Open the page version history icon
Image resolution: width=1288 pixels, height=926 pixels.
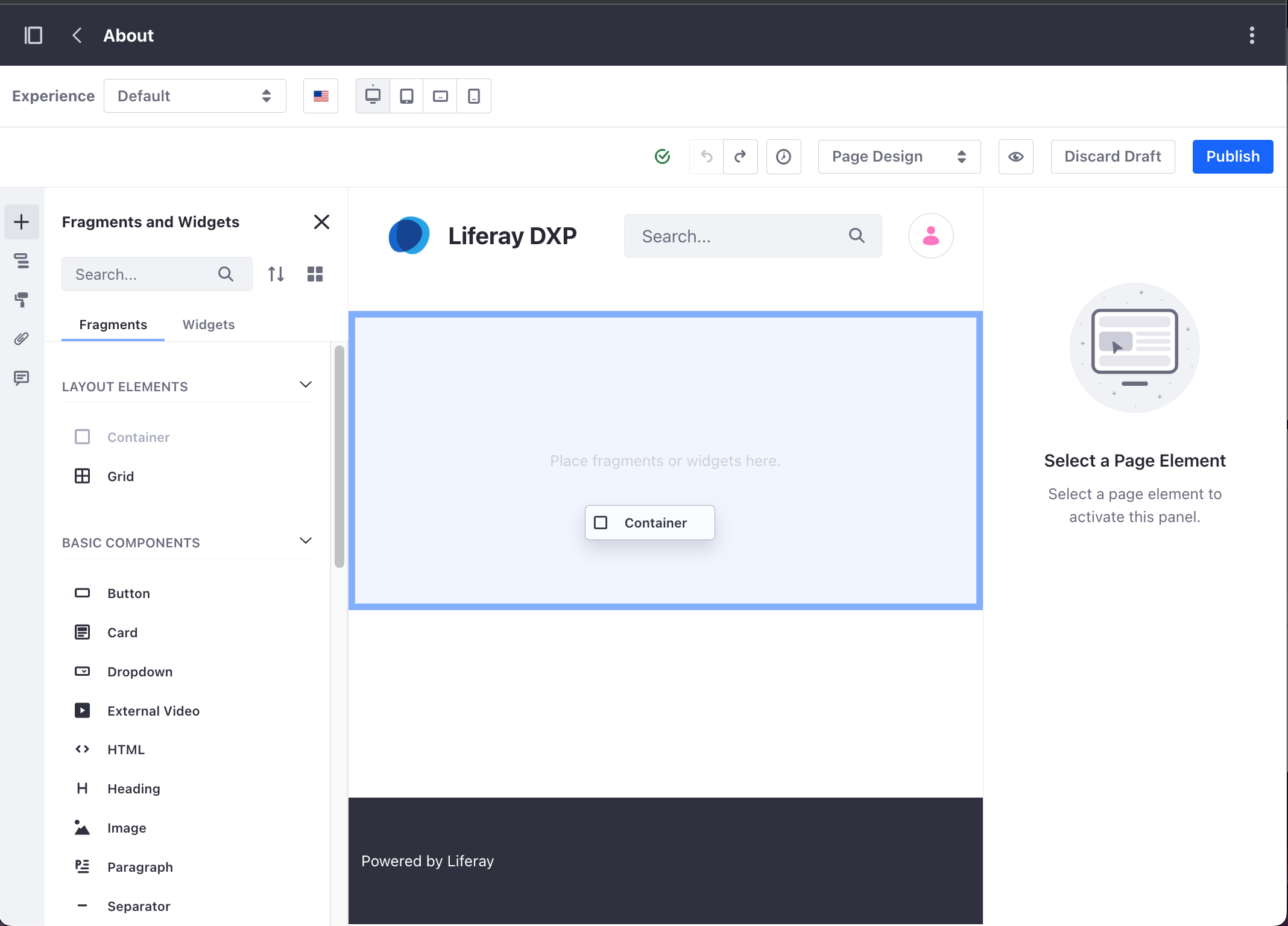[x=785, y=155]
